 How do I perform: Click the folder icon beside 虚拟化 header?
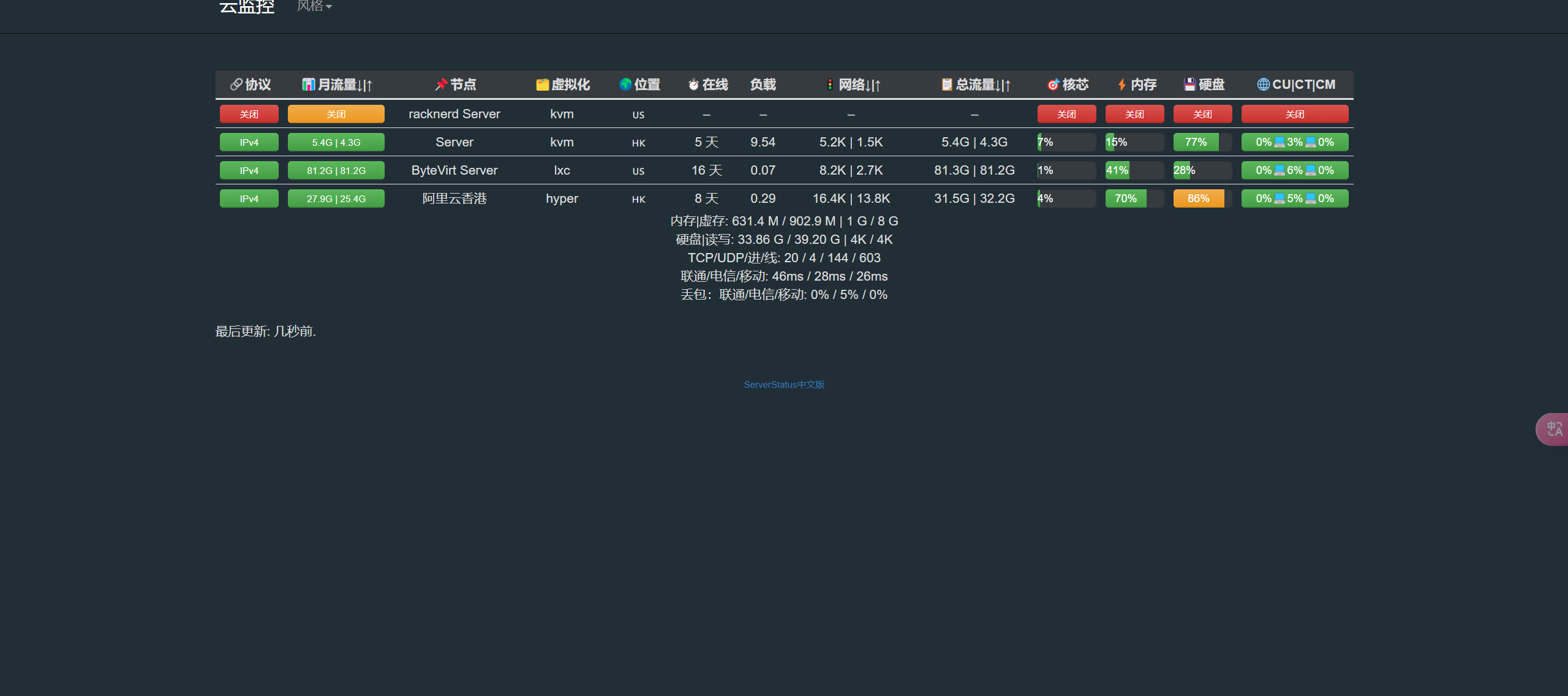pyautogui.click(x=542, y=85)
